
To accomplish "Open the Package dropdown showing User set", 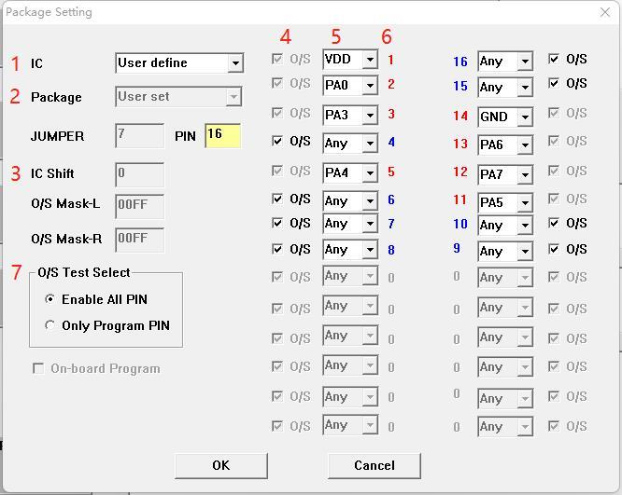I will tap(179, 96).
